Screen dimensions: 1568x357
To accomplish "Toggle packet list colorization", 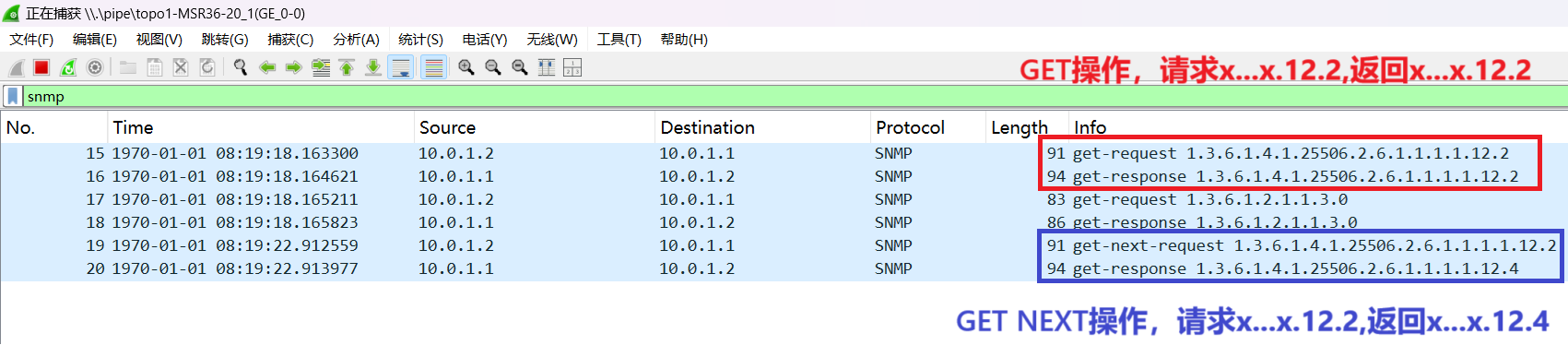I will (x=433, y=67).
